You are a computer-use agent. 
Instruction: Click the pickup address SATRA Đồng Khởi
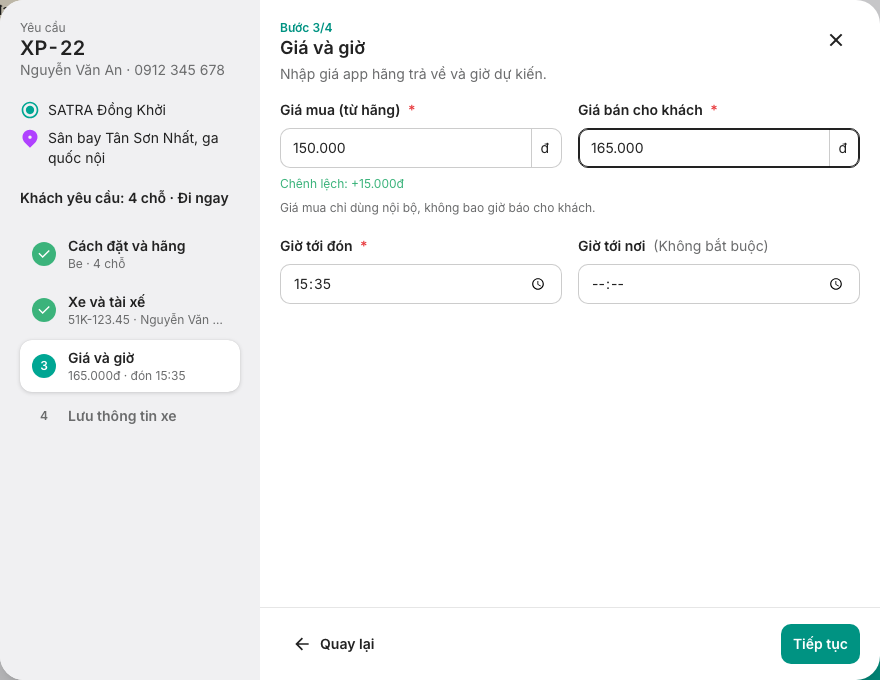107,110
